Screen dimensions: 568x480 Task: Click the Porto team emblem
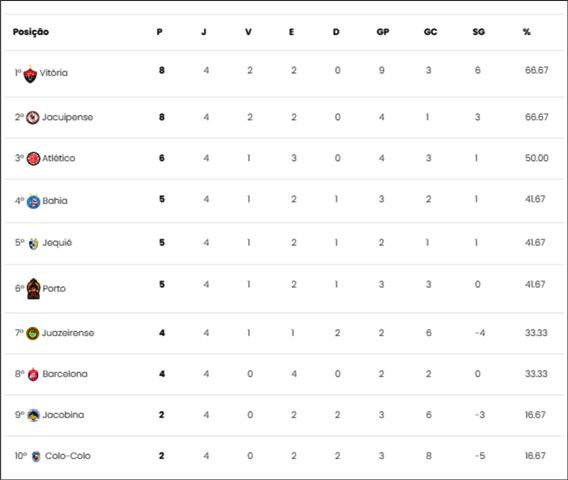click(34, 289)
